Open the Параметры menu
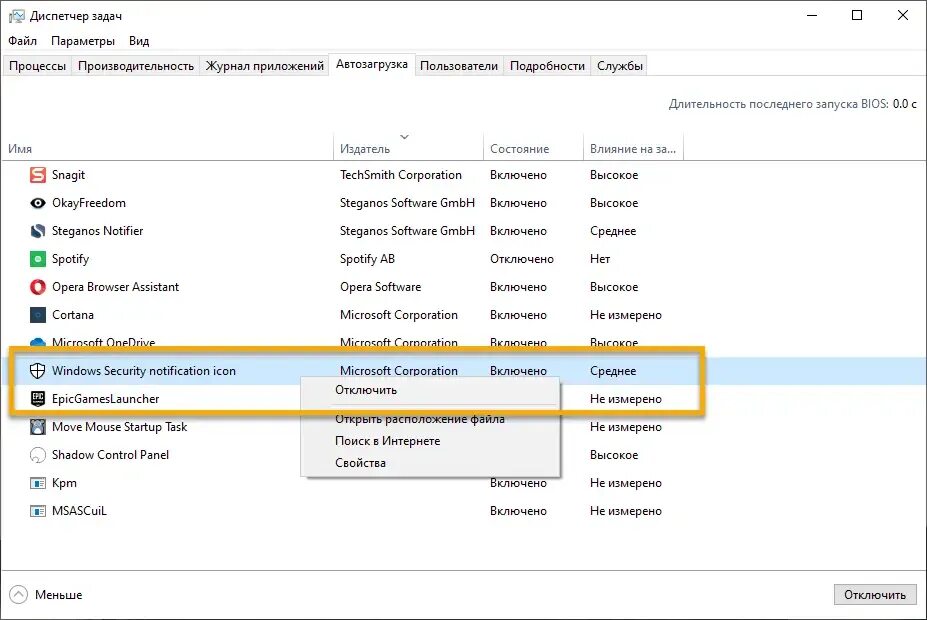927x620 pixels. 83,41
